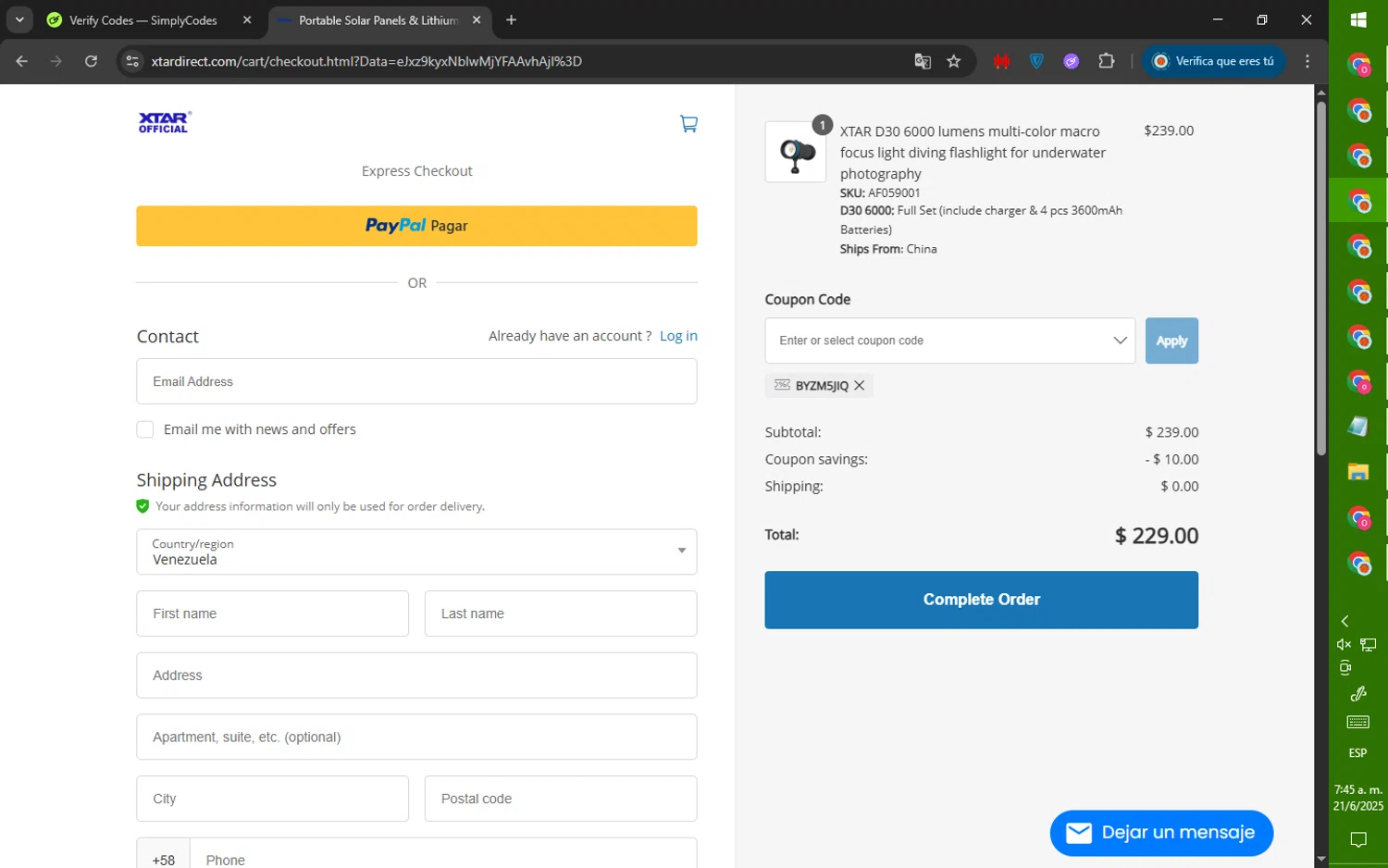Click Verifica que eres tú profile button
The height and width of the screenshot is (868, 1388).
[1214, 61]
